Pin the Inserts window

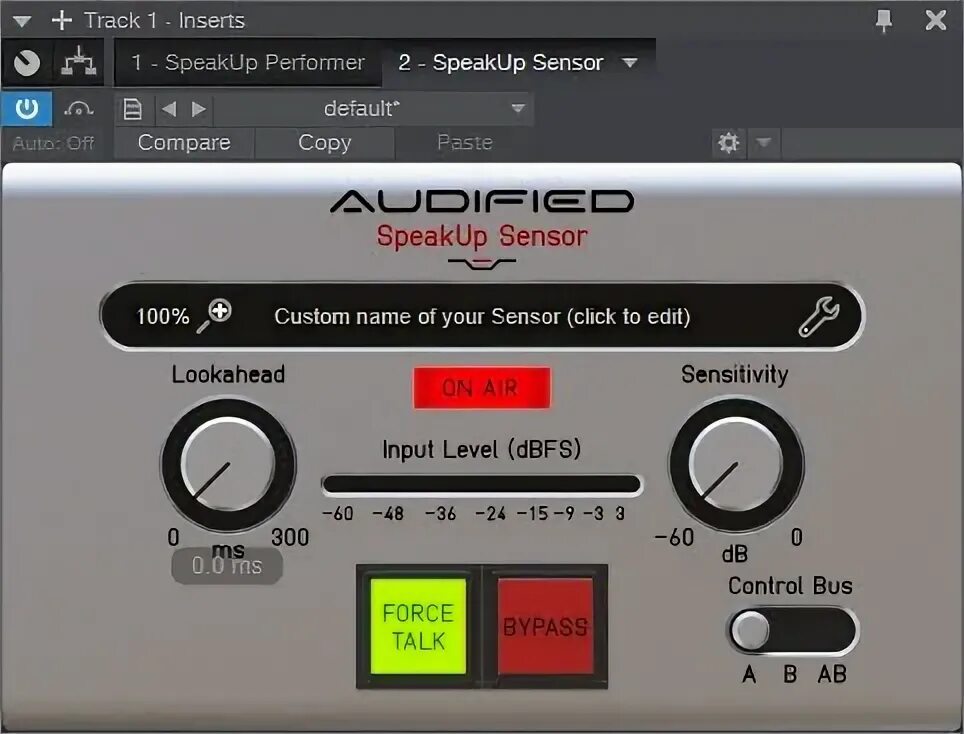(883, 21)
